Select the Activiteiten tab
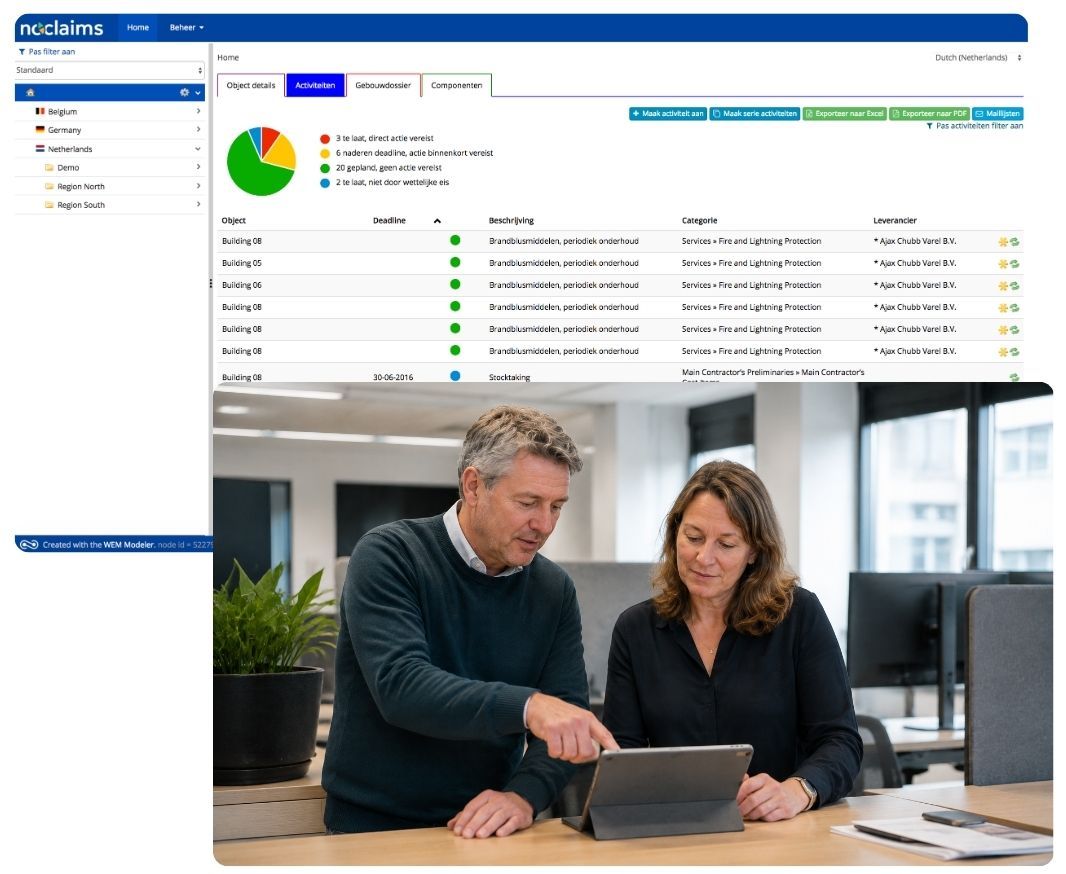1066x874 pixels. pos(315,86)
